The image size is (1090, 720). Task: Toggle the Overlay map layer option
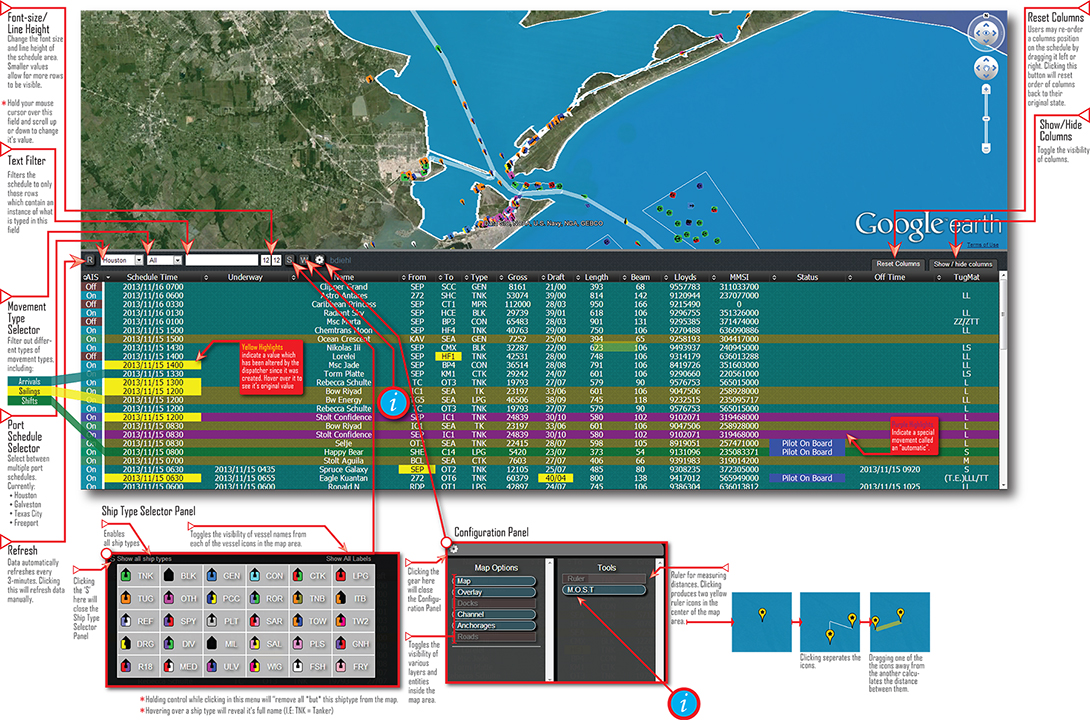point(491,592)
